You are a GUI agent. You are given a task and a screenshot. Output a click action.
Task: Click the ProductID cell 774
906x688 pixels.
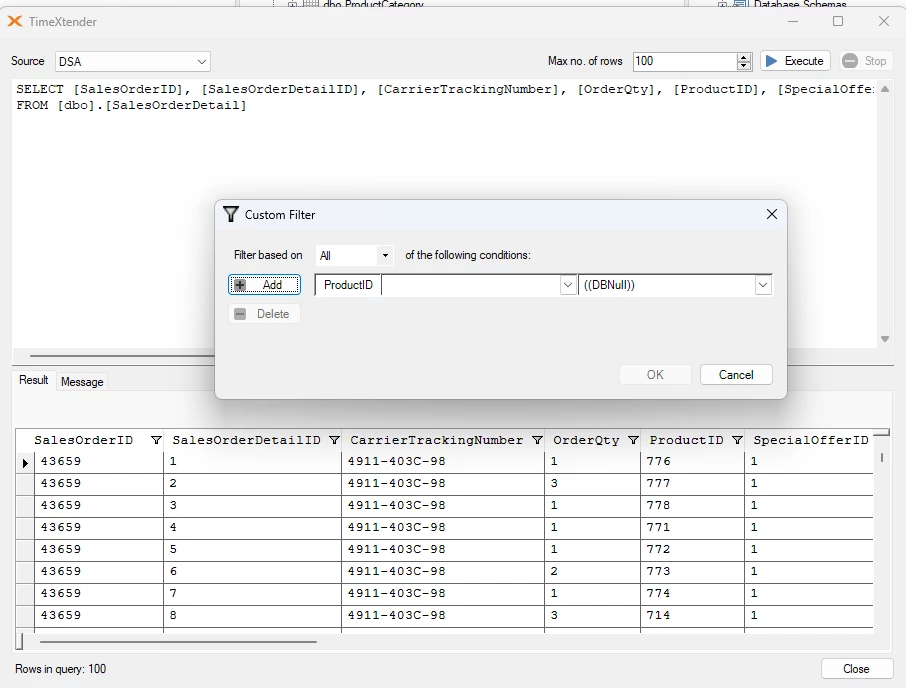(x=692, y=593)
